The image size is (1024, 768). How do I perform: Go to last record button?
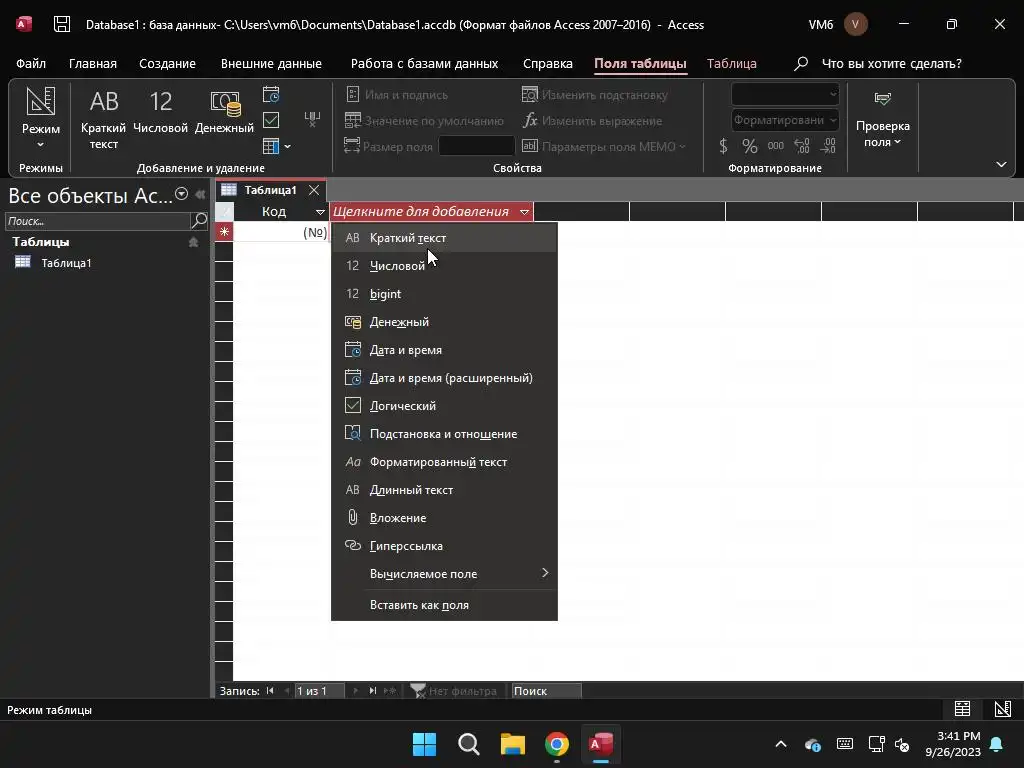point(372,690)
